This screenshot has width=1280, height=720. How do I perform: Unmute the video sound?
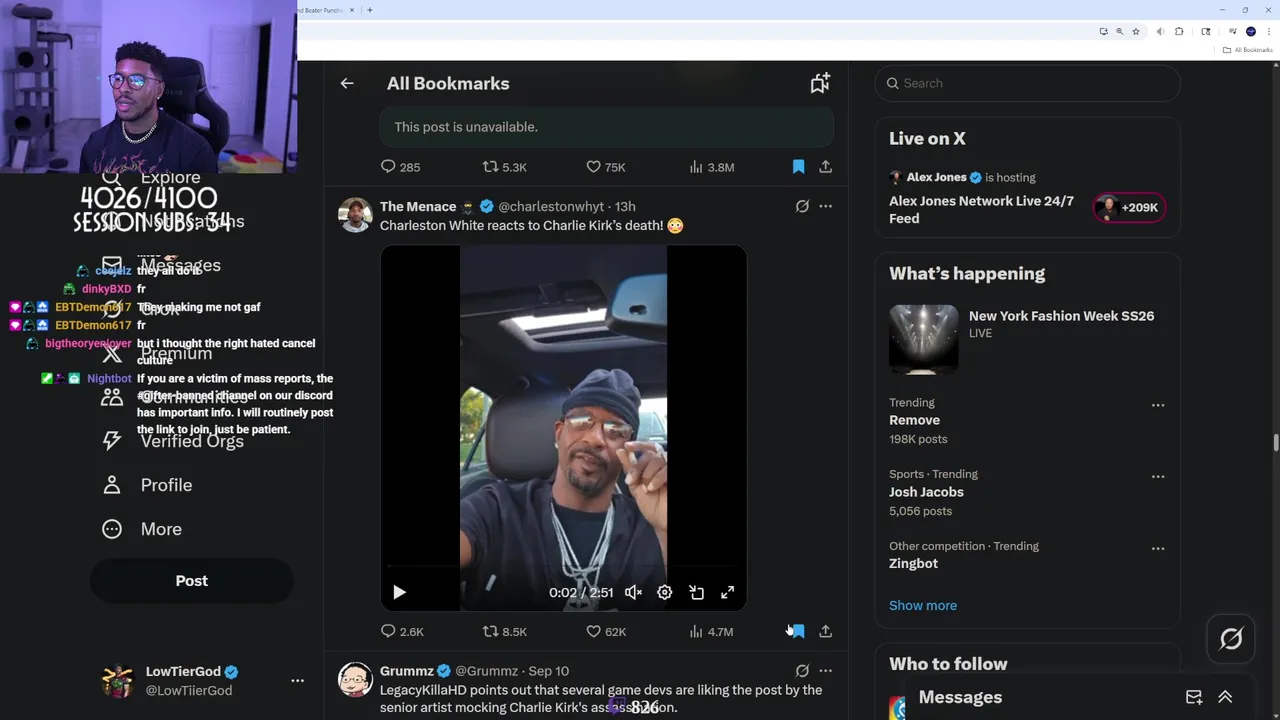pos(633,592)
